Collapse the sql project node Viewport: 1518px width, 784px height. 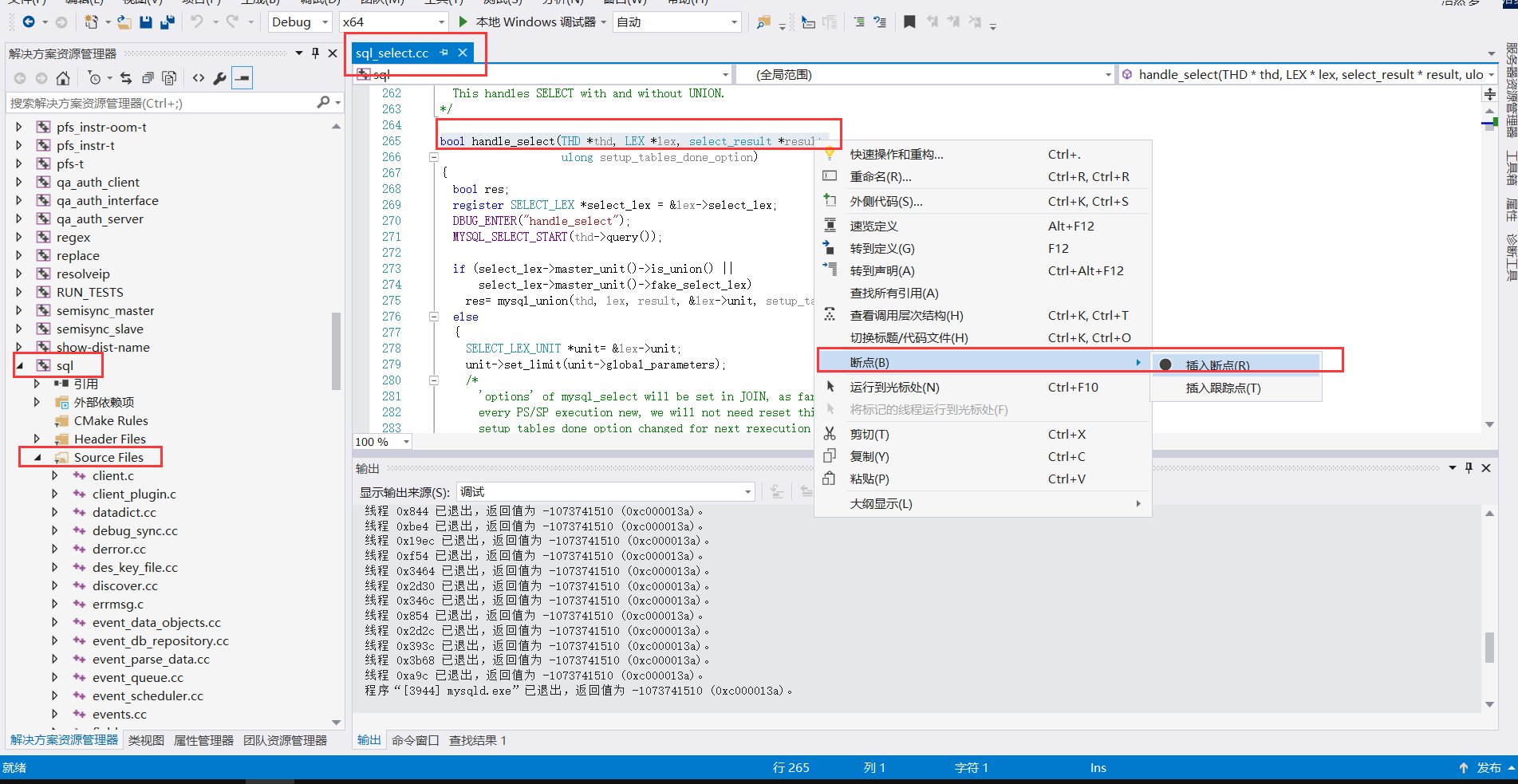[21, 365]
